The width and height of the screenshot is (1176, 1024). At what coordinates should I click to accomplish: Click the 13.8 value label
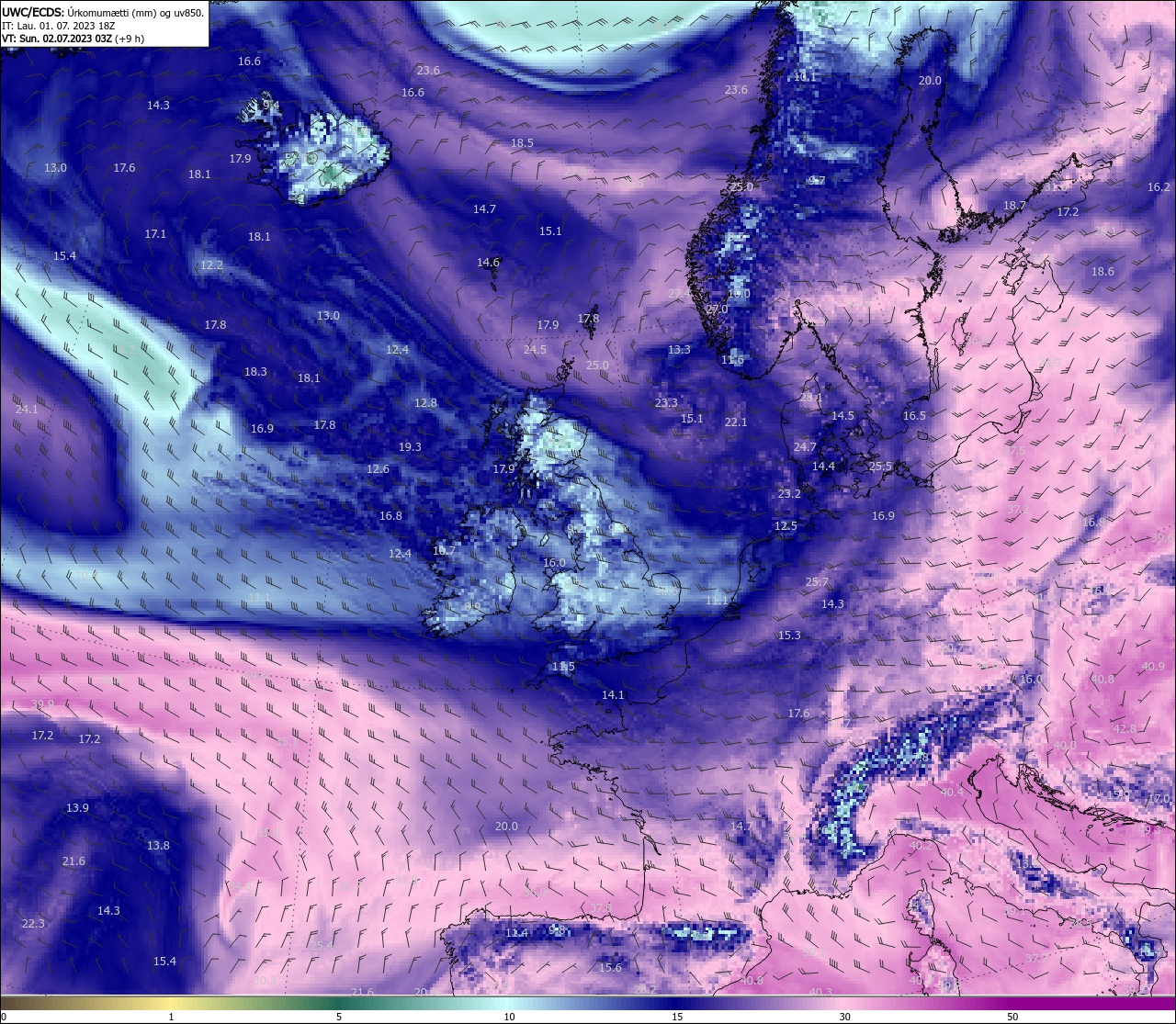pyautogui.click(x=158, y=846)
